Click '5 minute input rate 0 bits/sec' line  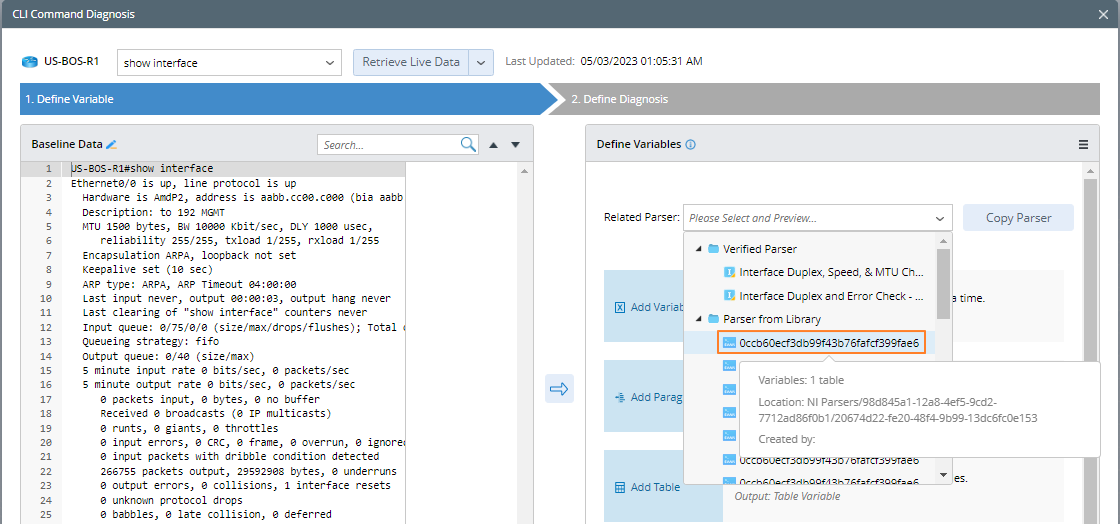(216, 370)
